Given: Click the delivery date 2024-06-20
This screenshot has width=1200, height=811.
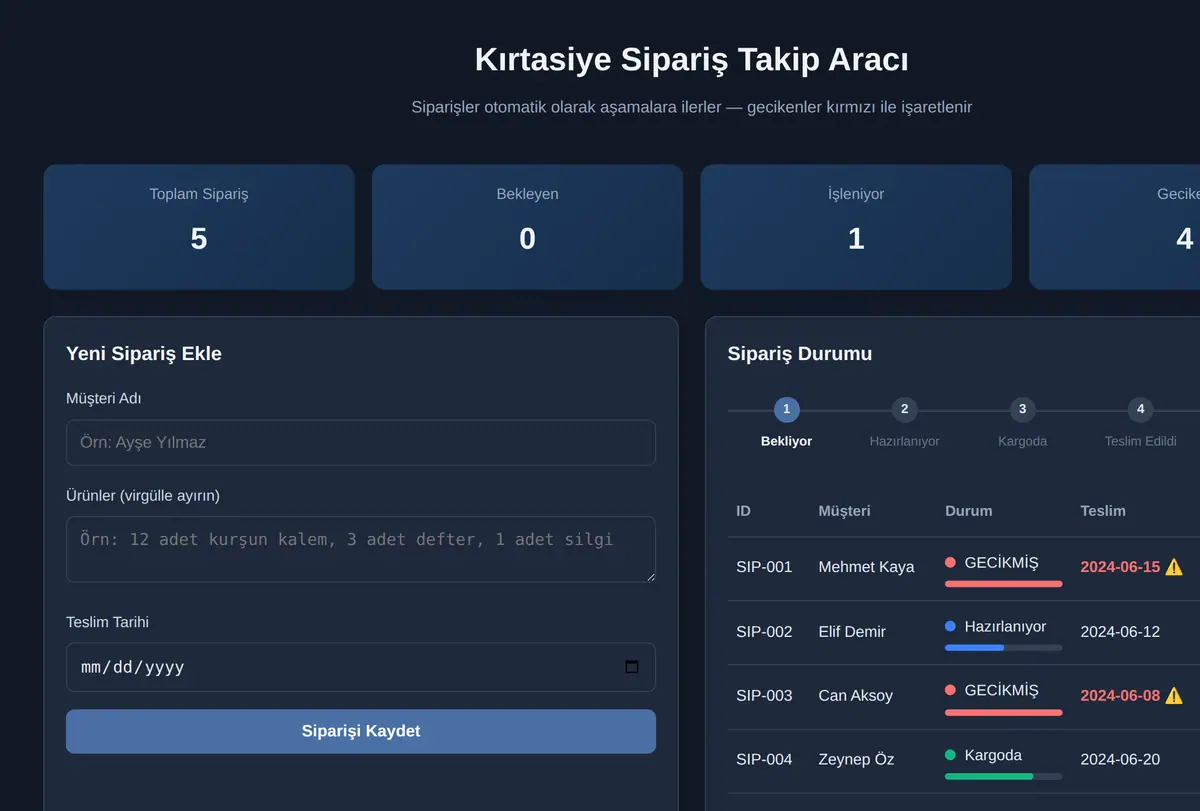Looking at the screenshot, I should (x=1120, y=759).
